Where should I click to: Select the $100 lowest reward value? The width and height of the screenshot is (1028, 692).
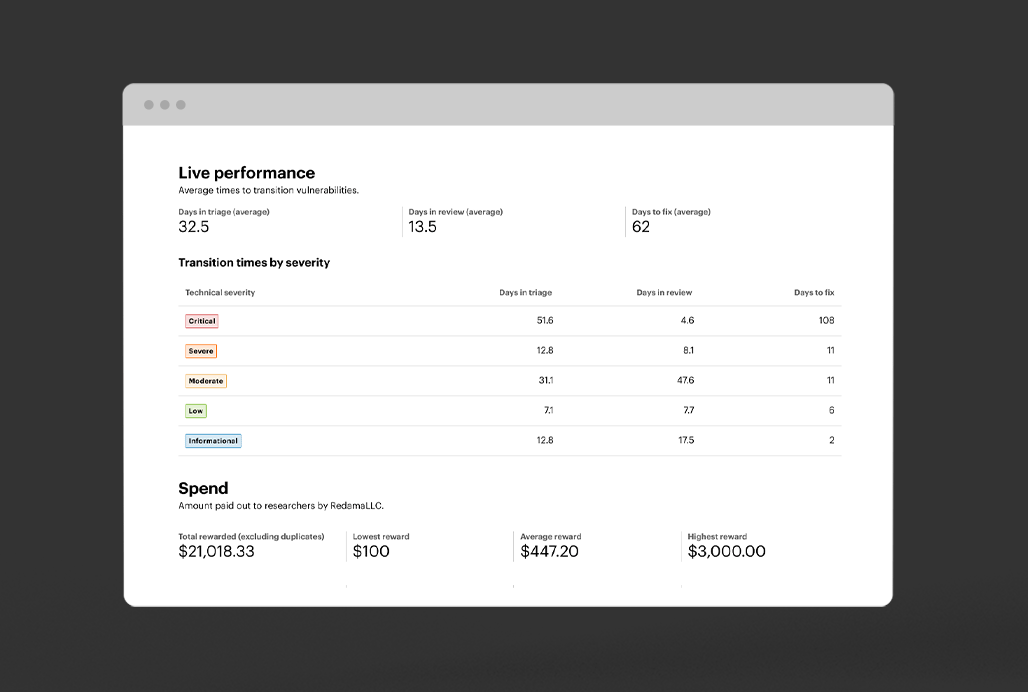click(x=371, y=552)
